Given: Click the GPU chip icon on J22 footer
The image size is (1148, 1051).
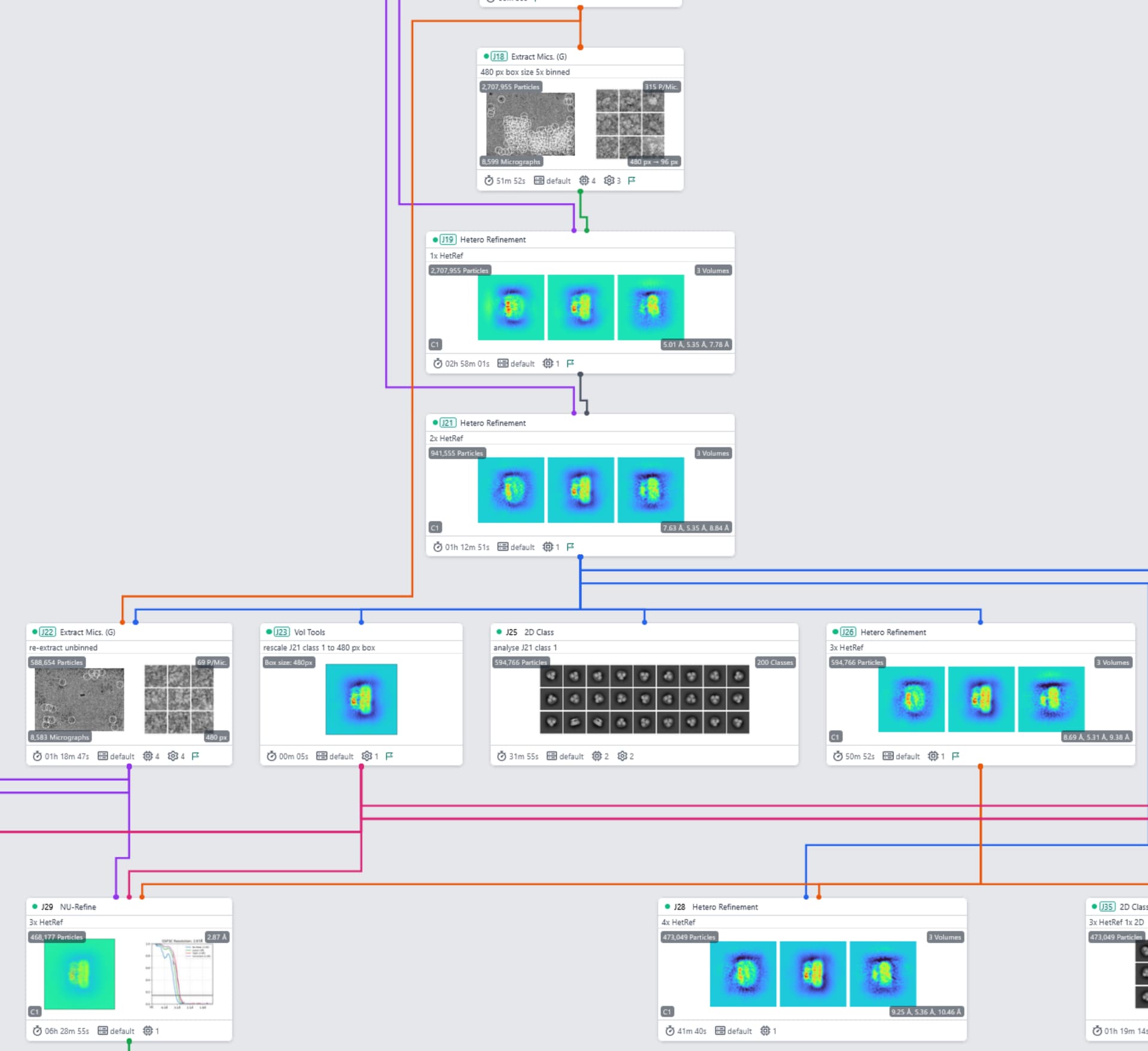Looking at the screenshot, I should point(148,756).
